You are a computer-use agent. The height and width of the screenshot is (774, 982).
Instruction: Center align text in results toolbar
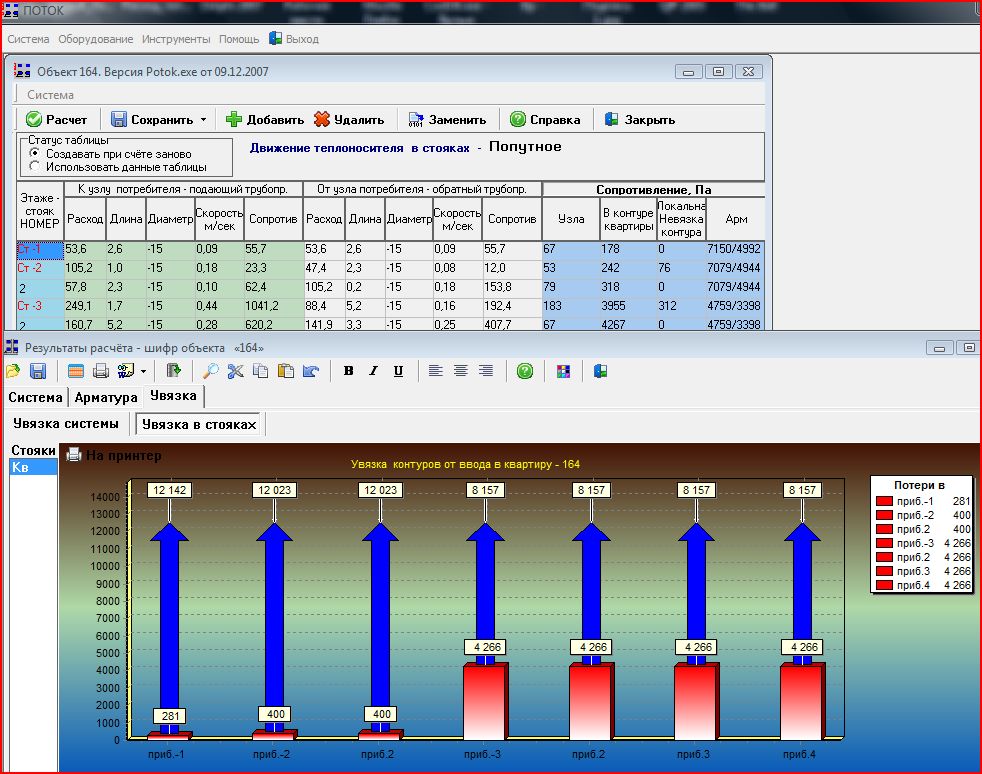click(460, 371)
